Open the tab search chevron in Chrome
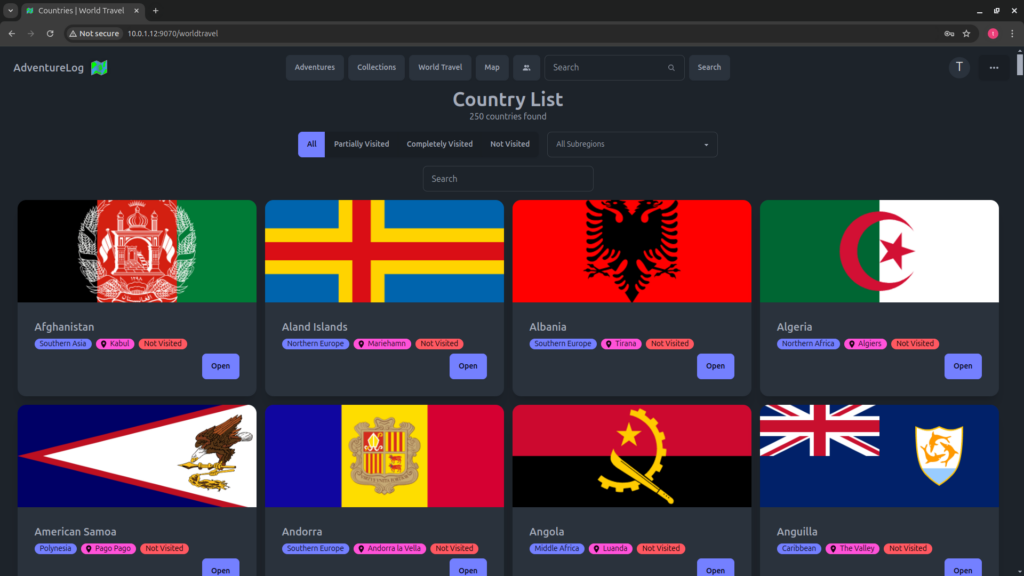 point(10,10)
